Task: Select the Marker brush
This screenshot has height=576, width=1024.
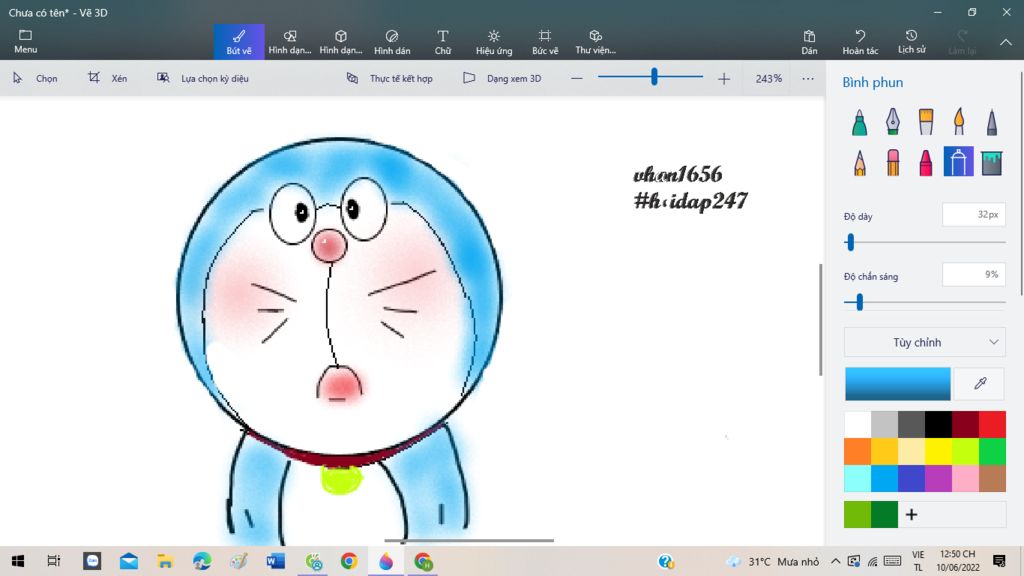Action: coord(859,122)
